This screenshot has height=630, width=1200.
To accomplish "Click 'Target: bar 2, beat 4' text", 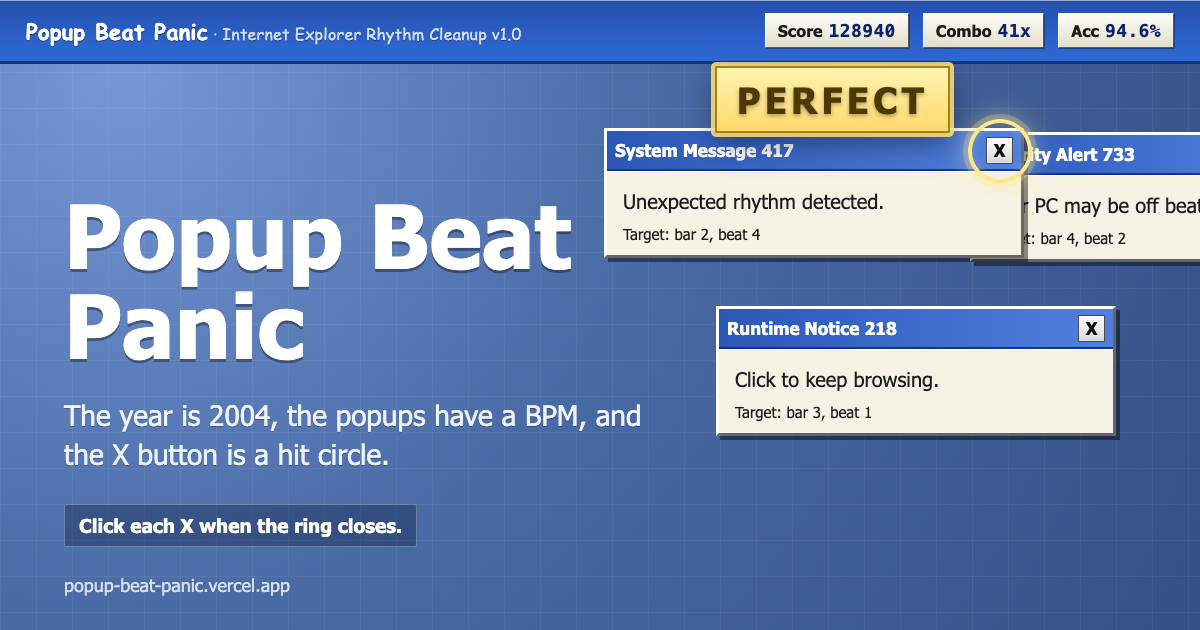I will click(x=692, y=235).
